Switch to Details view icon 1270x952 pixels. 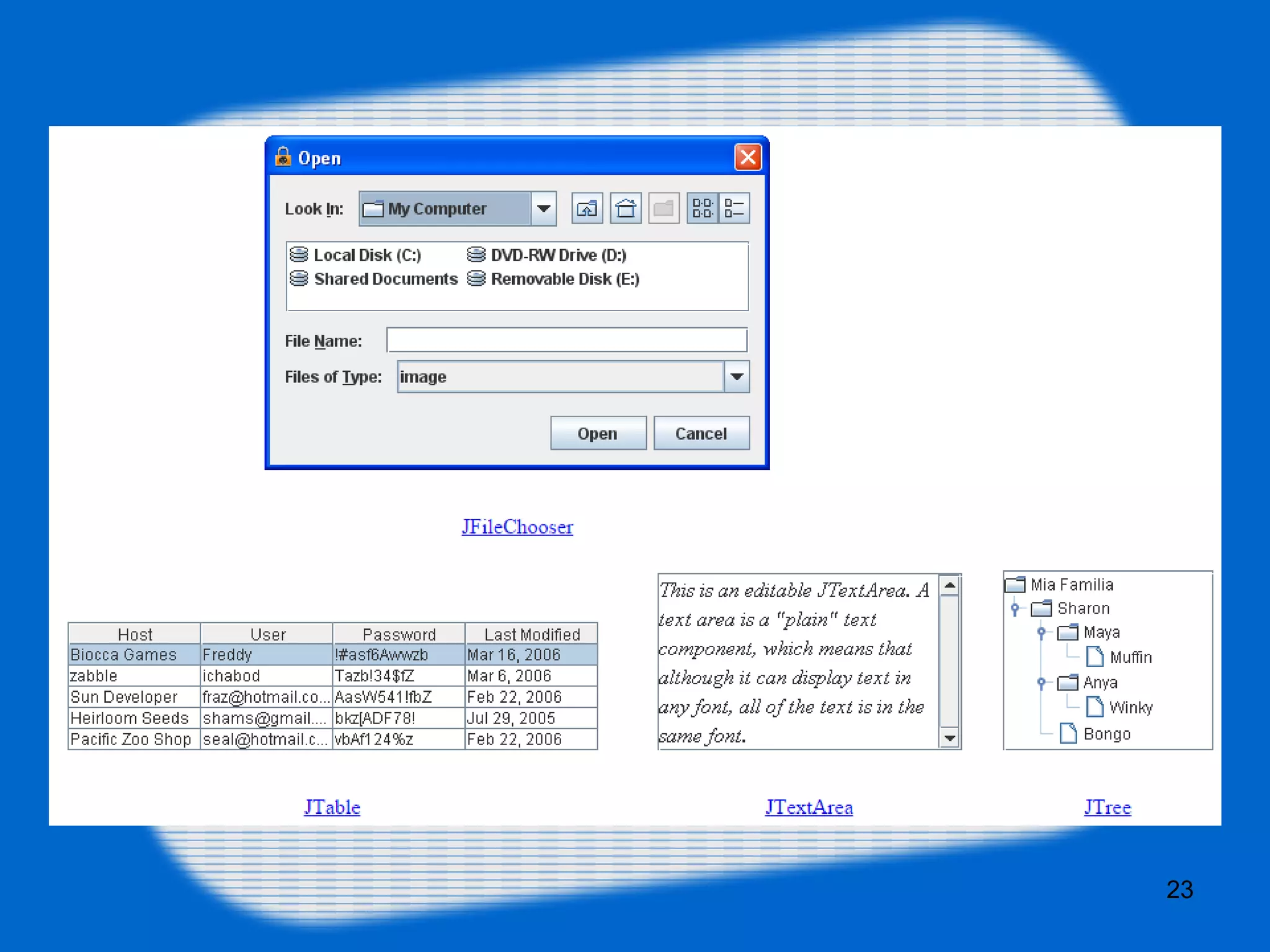tap(734, 208)
